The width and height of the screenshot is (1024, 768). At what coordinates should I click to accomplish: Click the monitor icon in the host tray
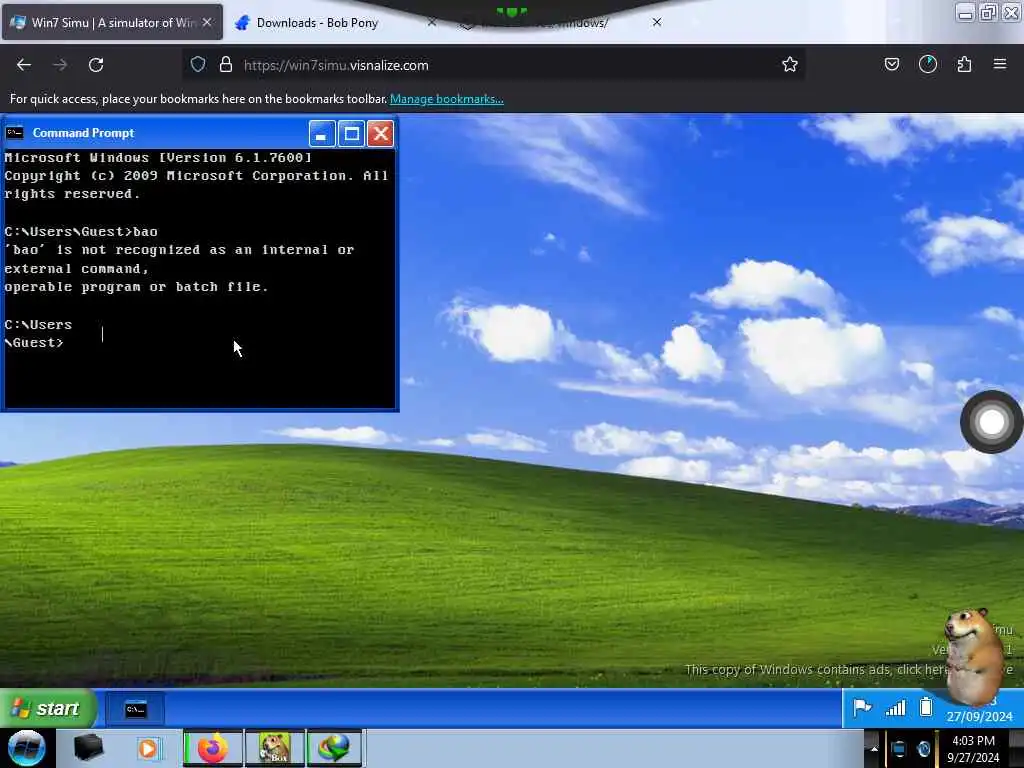[898, 749]
